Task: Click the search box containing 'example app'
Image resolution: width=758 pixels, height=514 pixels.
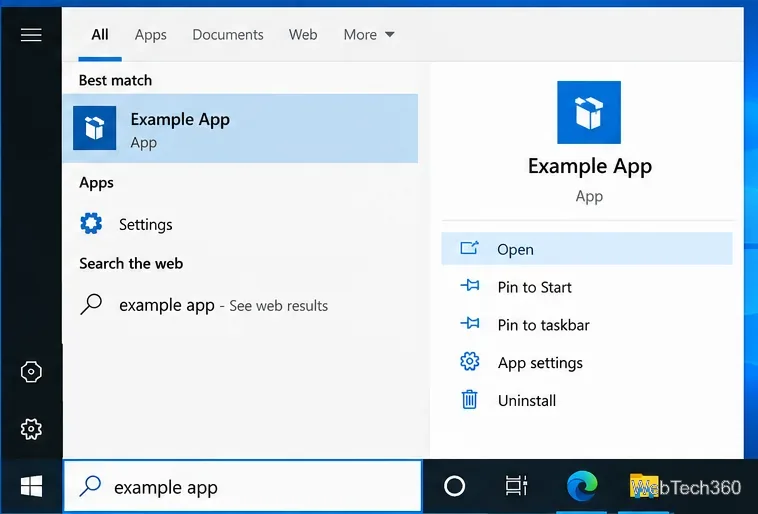Action: tap(243, 486)
